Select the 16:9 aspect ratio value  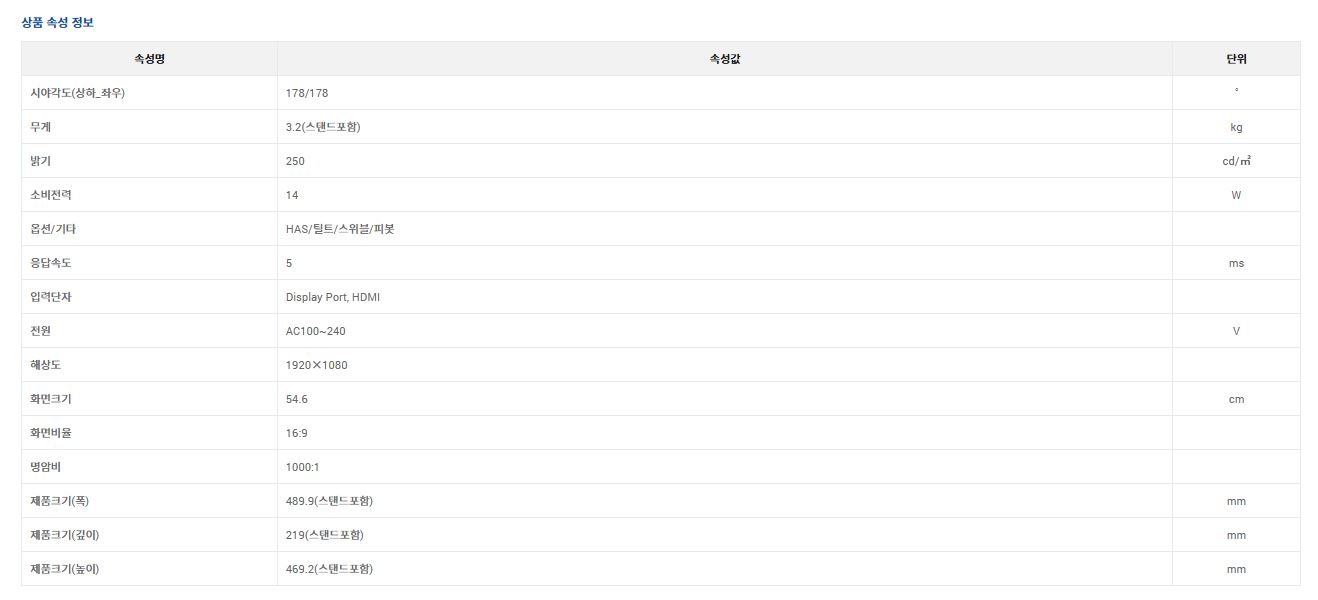click(x=298, y=433)
